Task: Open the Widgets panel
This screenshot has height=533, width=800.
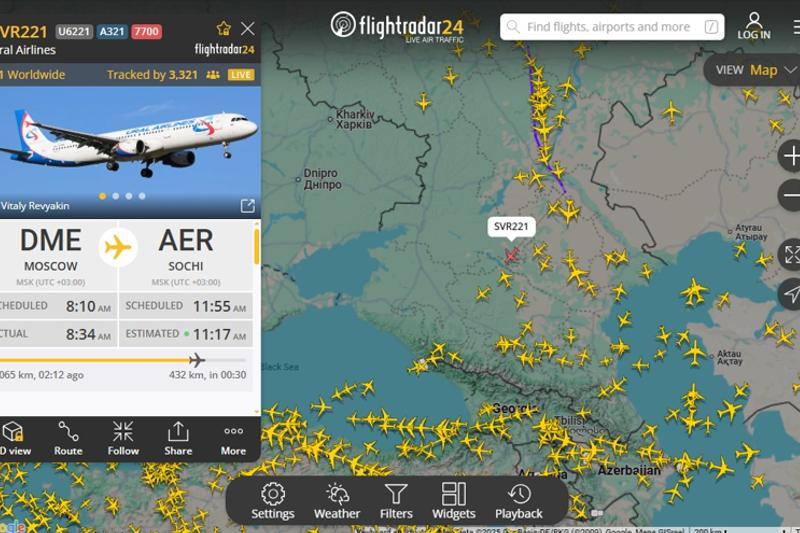Action: point(454,501)
